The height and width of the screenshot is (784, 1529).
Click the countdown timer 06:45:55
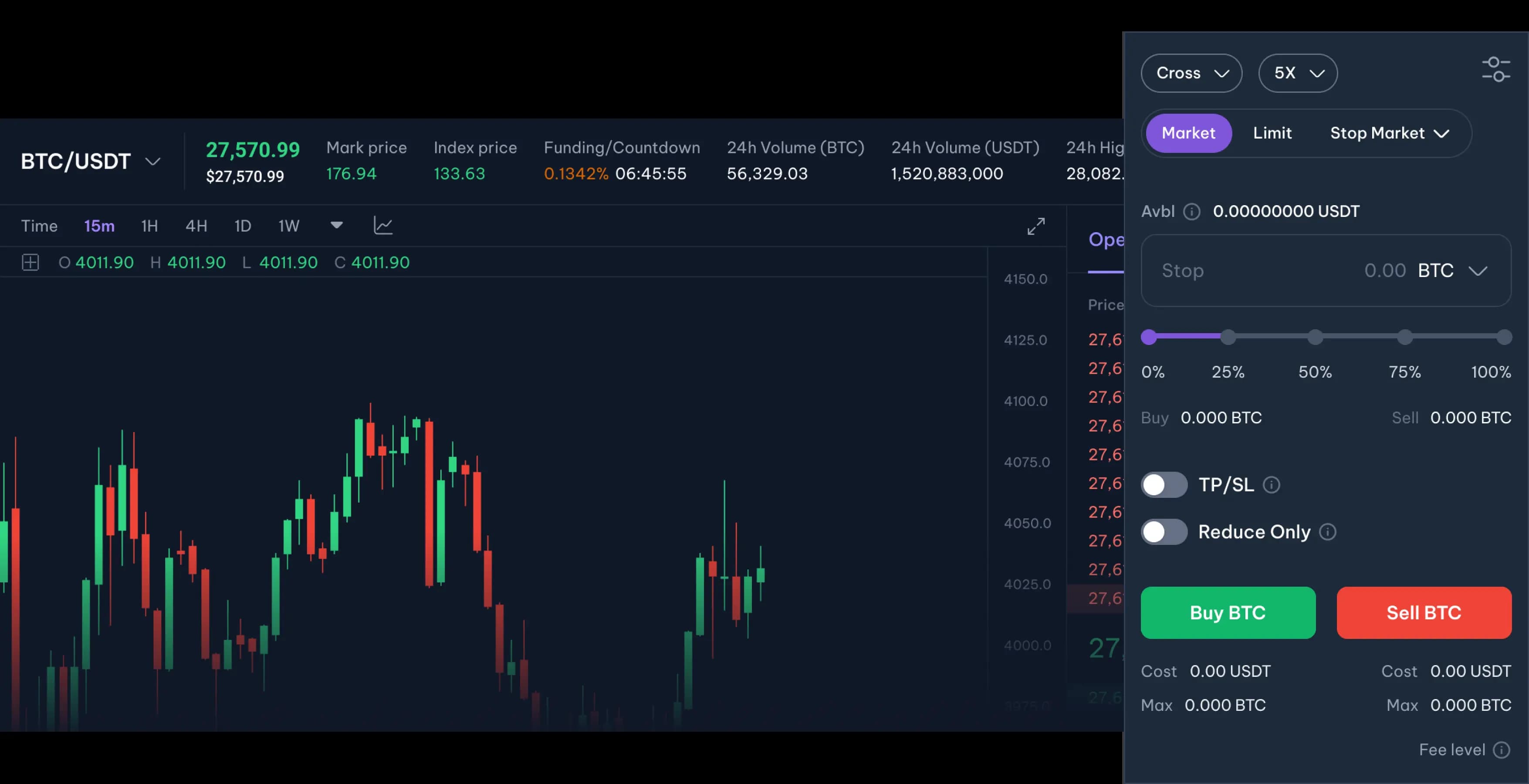pyautogui.click(x=650, y=174)
